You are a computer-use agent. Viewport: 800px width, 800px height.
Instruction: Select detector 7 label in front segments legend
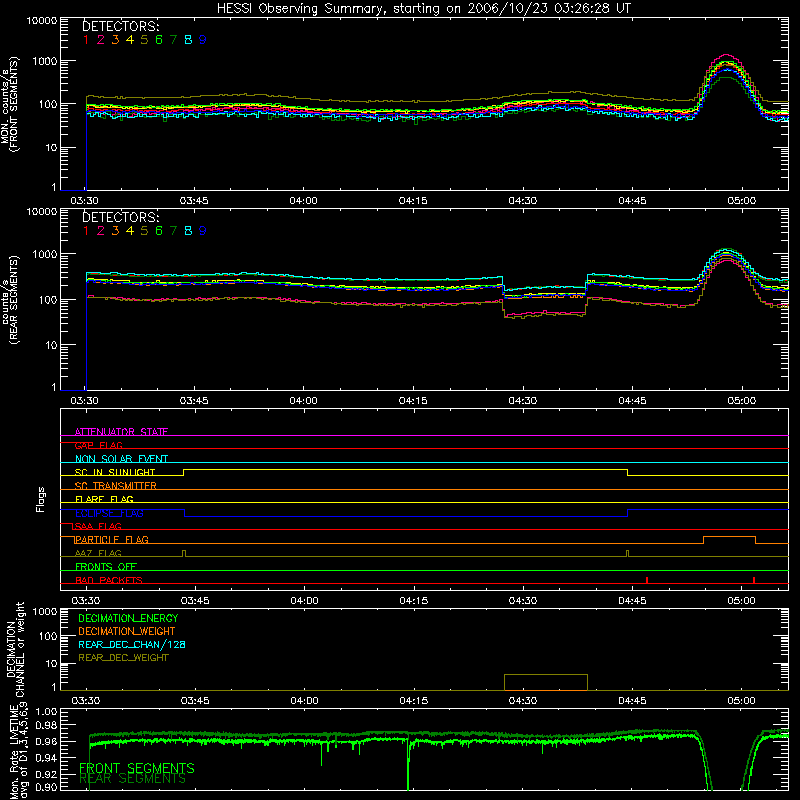click(x=173, y=40)
